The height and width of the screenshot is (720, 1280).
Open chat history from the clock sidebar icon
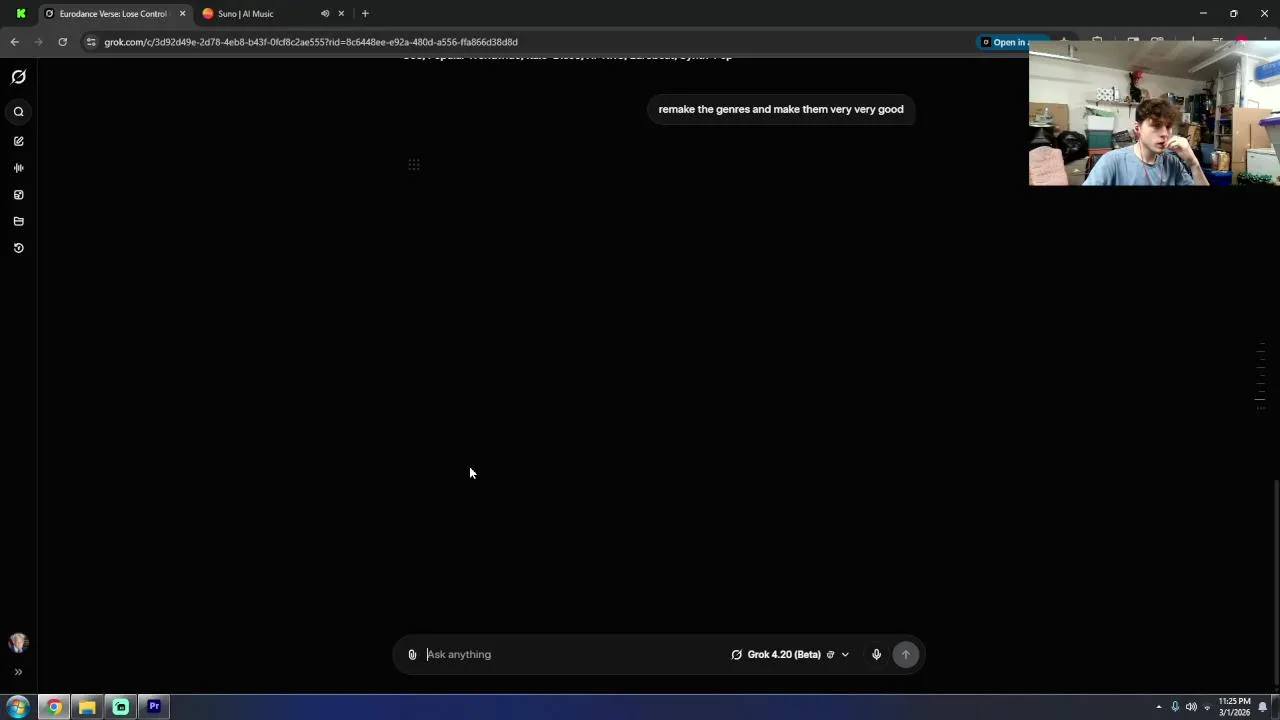[18, 248]
